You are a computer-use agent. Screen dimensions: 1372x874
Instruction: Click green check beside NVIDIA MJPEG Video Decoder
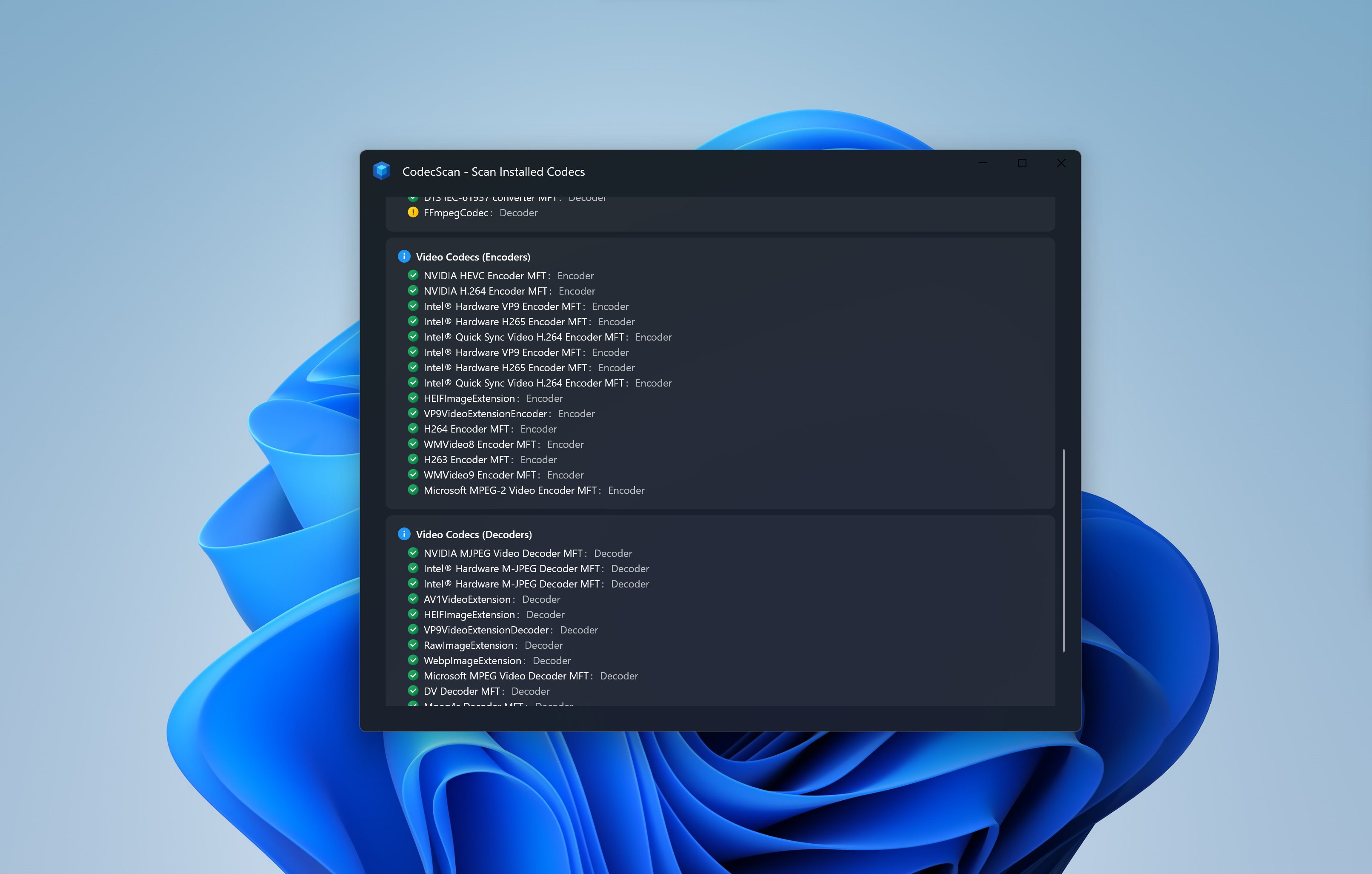pyautogui.click(x=413, y=553)
